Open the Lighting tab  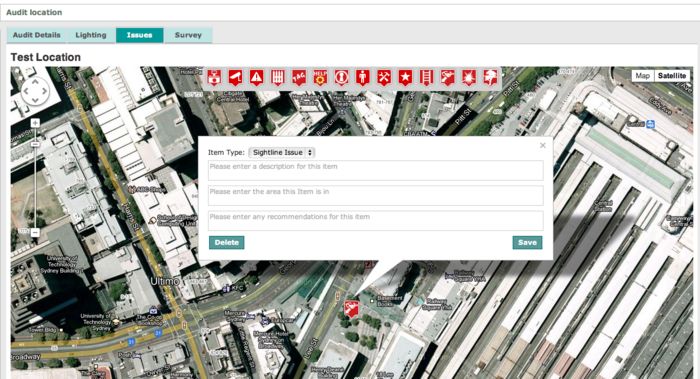coord(91,35)
